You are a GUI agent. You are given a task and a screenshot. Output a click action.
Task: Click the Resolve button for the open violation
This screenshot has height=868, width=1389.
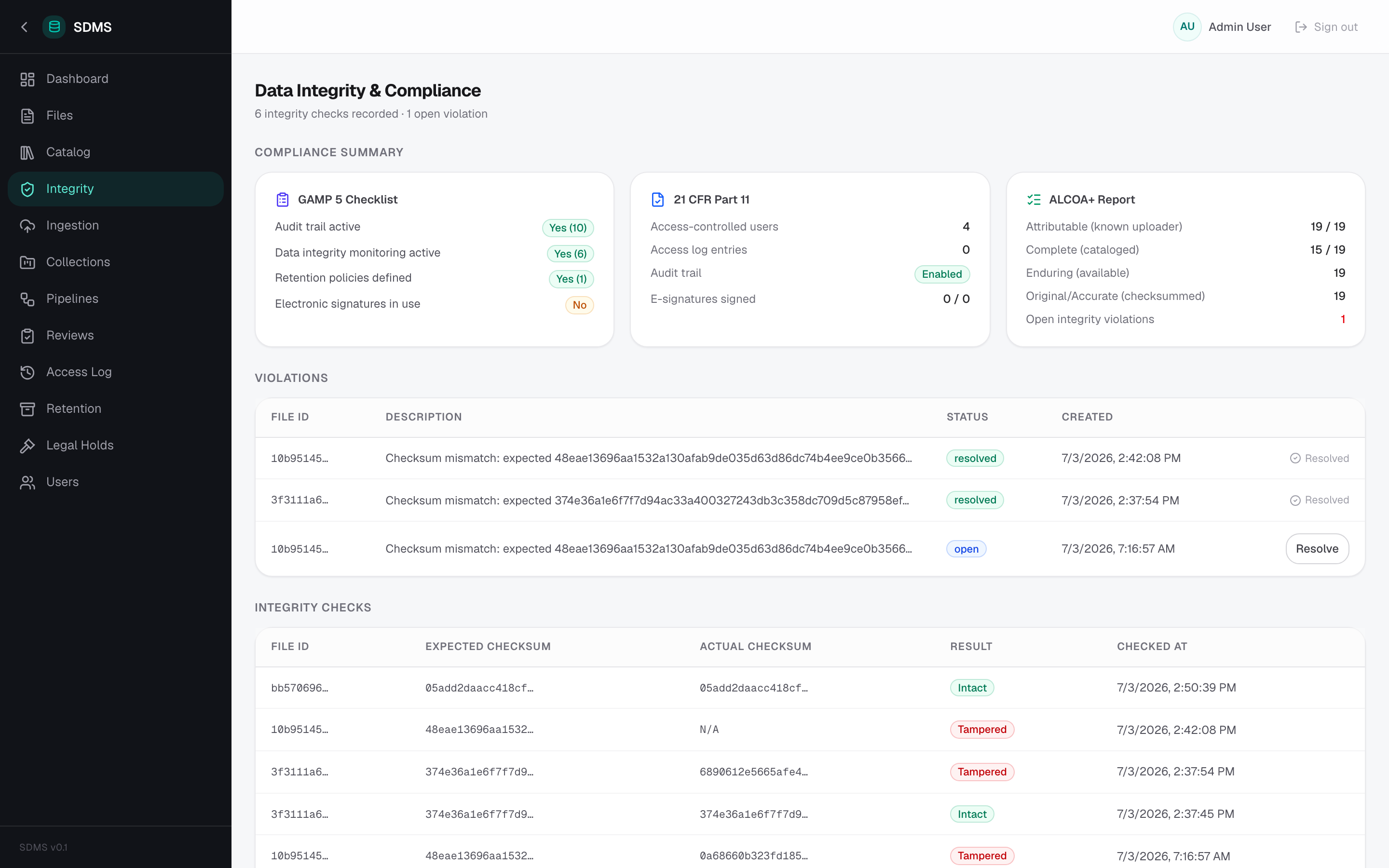pyautogui.click(x=1317, y=549)
